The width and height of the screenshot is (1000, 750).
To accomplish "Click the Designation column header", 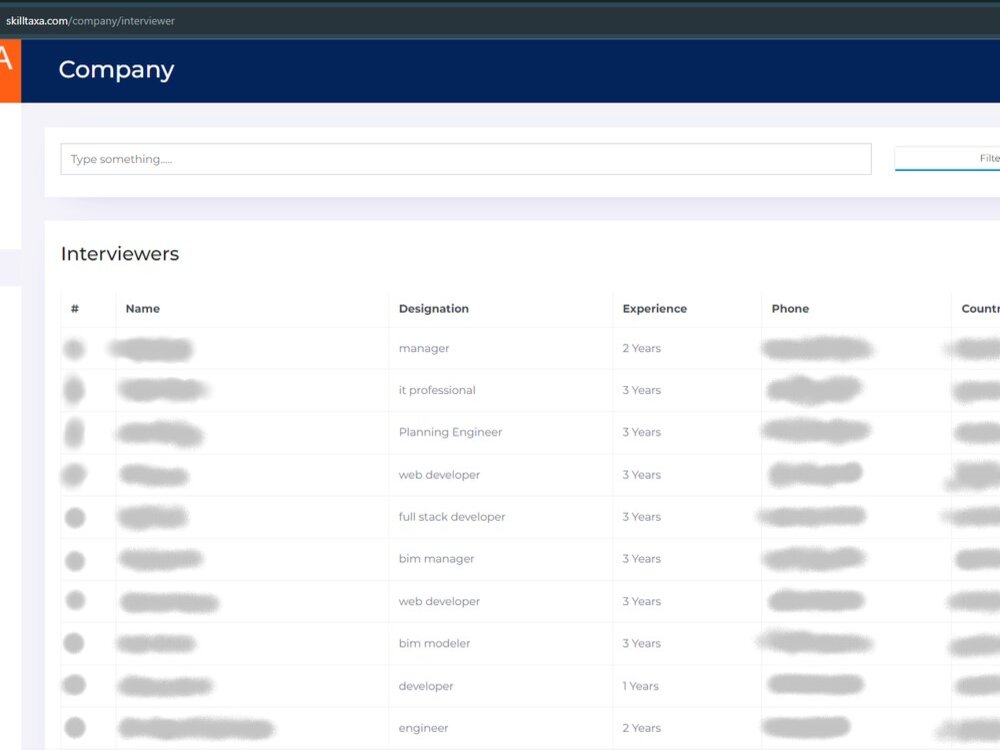I will pyautogui.click(x=433, y=308).
